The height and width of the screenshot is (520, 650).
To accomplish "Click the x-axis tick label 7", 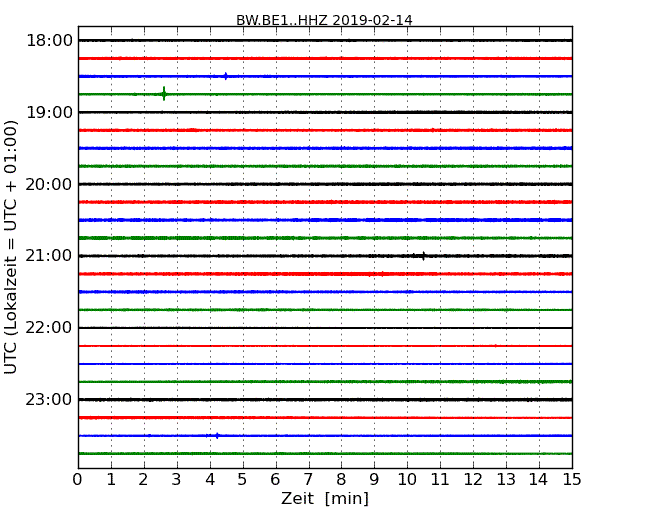I will 308,479.
